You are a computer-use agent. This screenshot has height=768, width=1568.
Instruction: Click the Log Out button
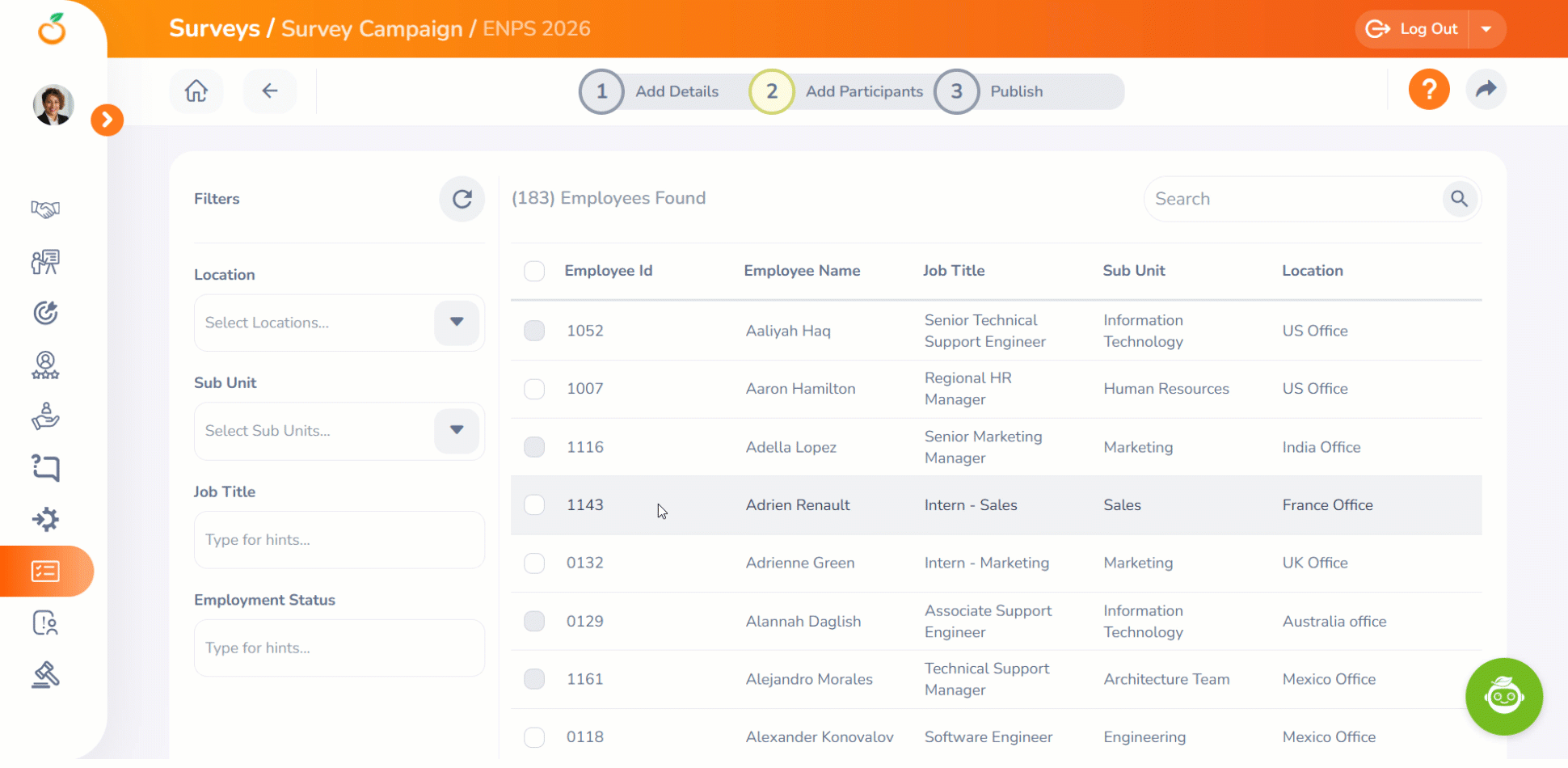tap(1413, 29)
